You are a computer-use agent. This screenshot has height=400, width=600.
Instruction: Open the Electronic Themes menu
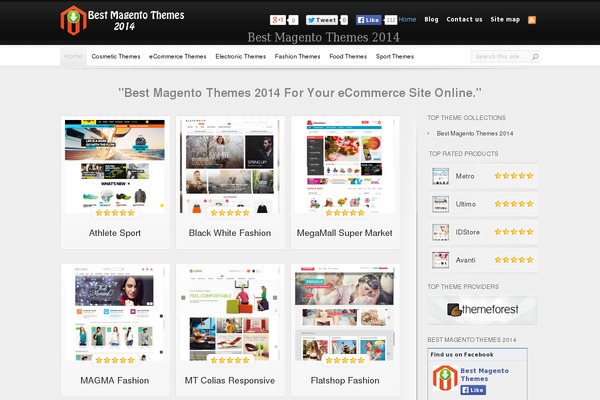point(240,56)
